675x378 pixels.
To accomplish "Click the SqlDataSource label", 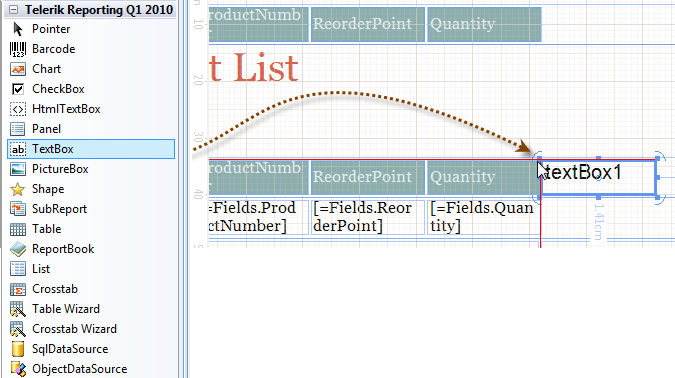I will [70, 349].
